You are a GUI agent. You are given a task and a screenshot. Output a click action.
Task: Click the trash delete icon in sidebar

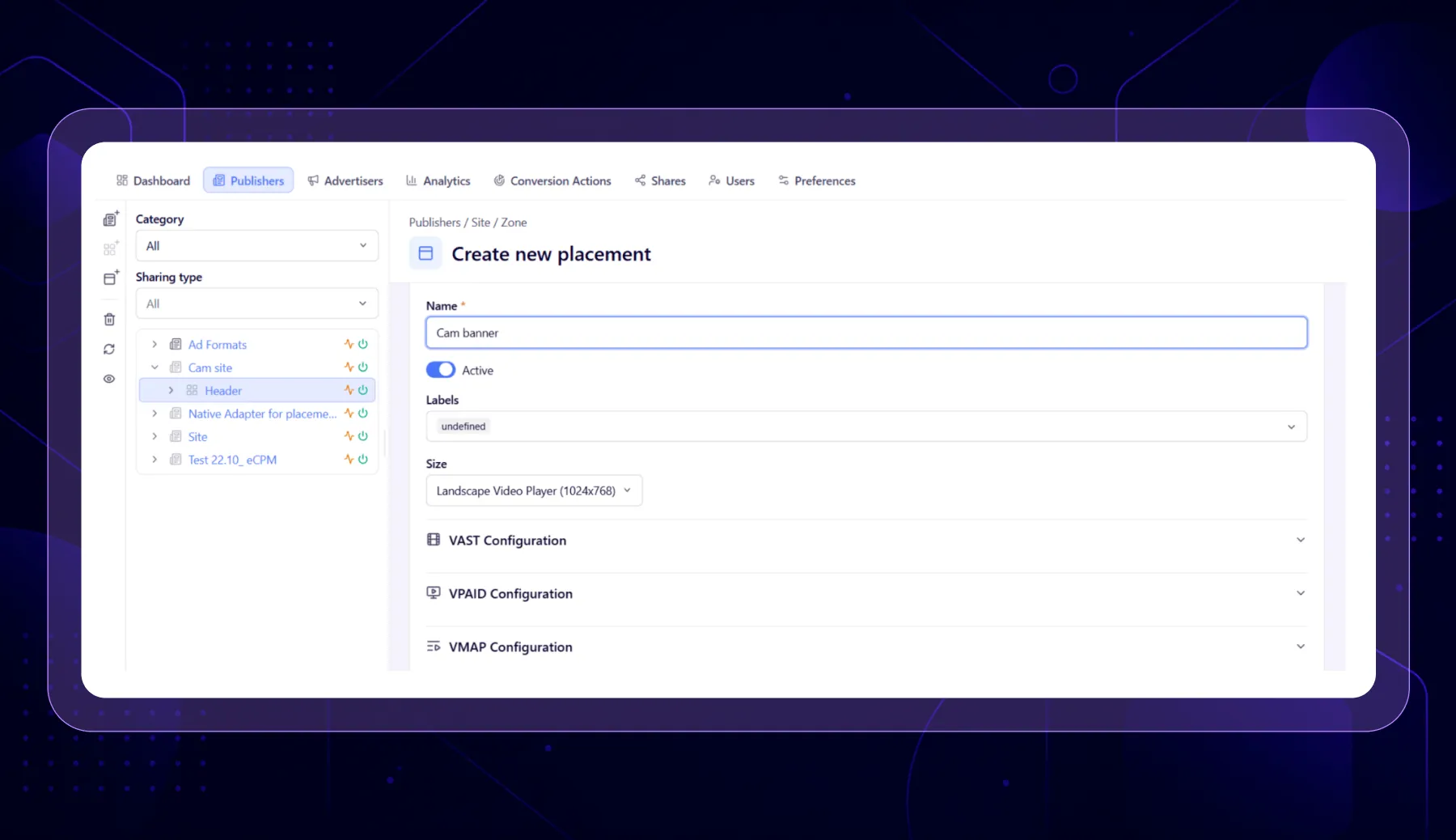109,320
